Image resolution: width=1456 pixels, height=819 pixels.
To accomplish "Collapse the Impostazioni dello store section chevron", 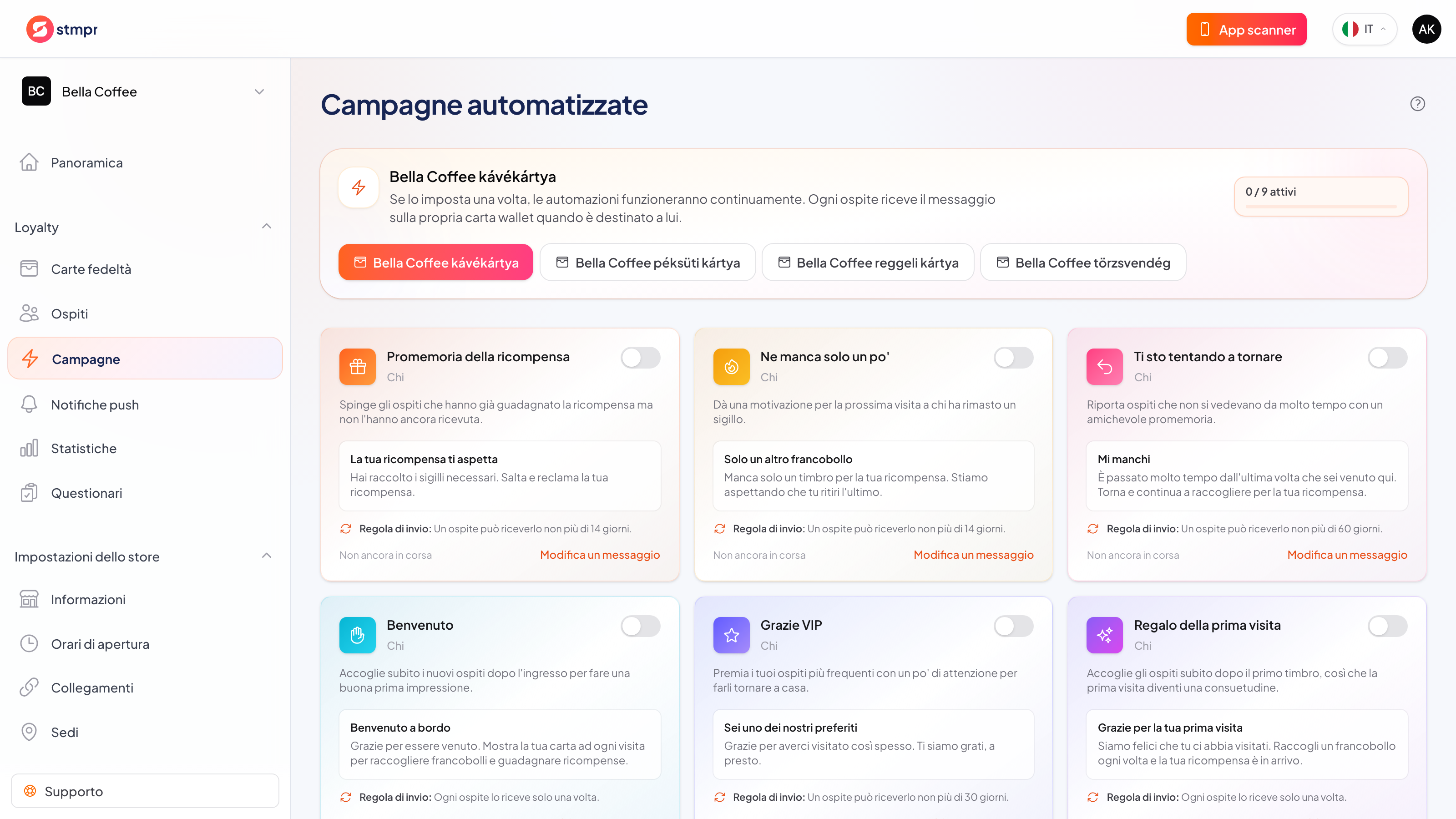I will click(x=267, y=556).
